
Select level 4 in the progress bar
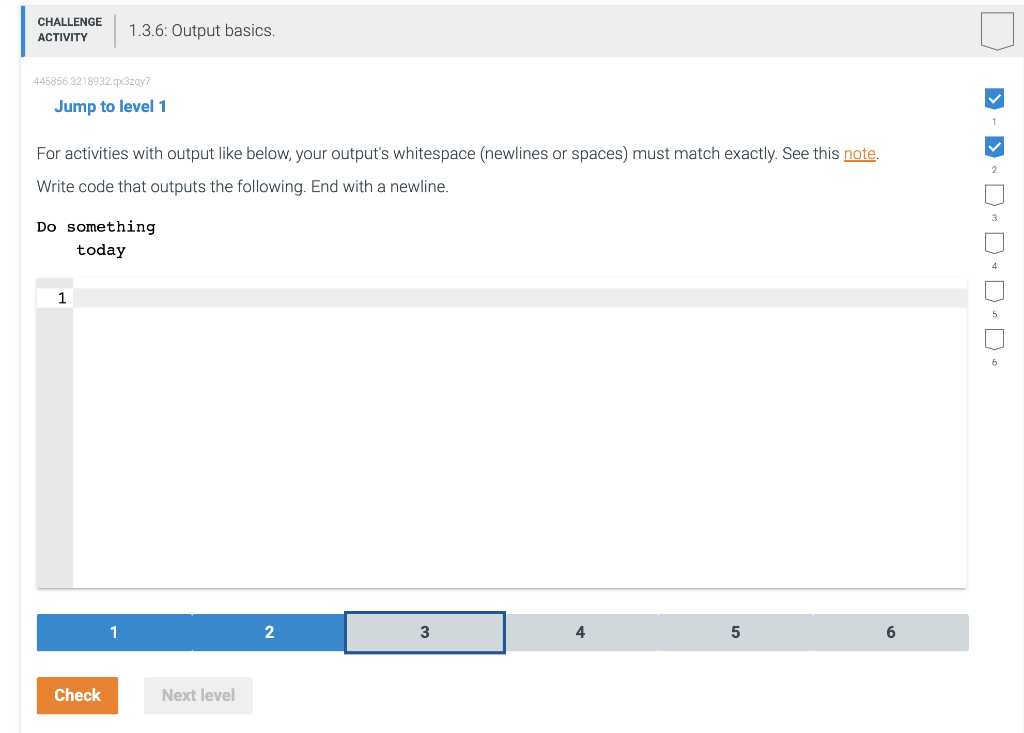click(x=580, y=632)
